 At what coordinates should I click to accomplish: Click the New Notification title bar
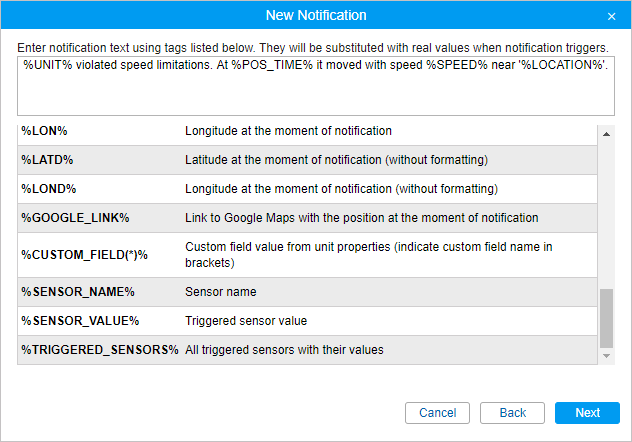(316, 16)
